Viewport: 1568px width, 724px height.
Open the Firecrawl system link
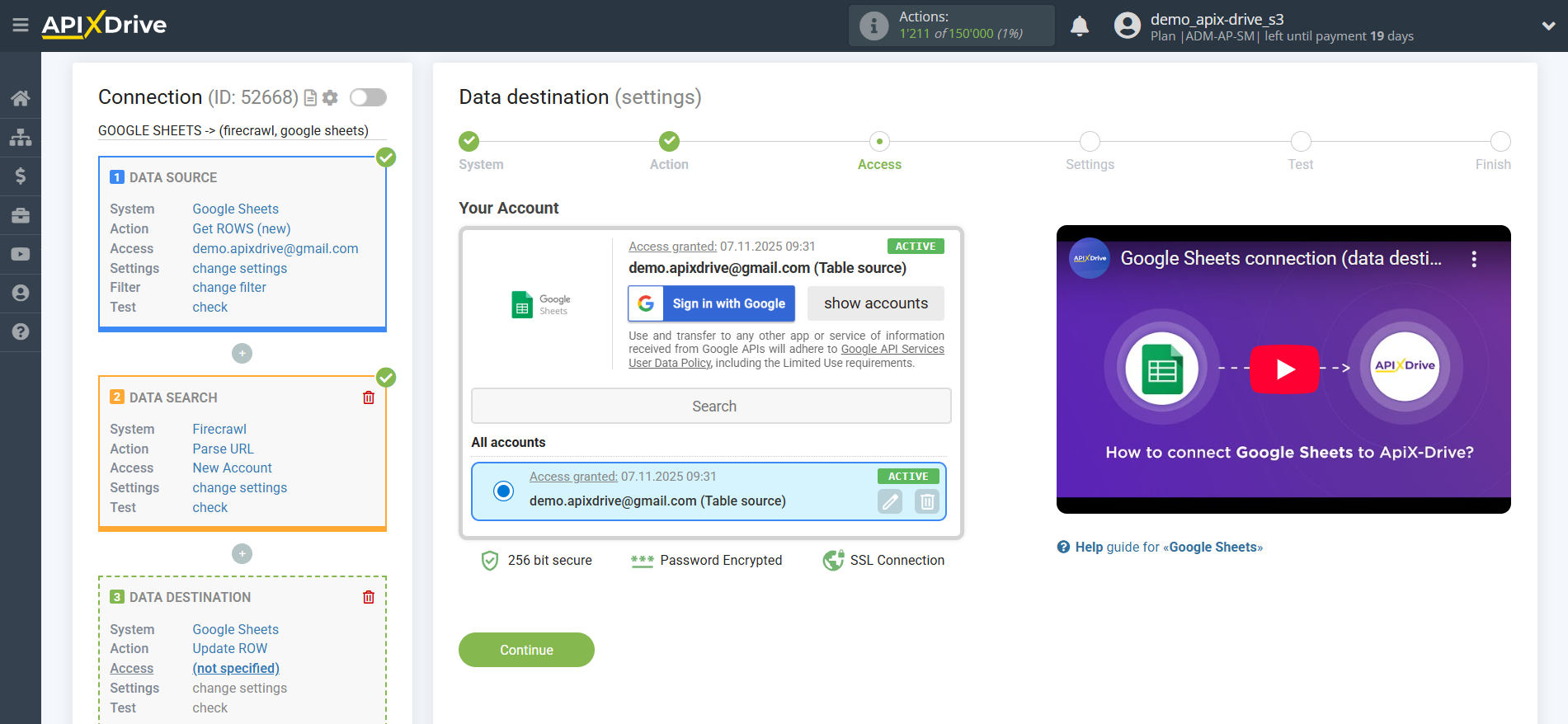tap(219, 429)
